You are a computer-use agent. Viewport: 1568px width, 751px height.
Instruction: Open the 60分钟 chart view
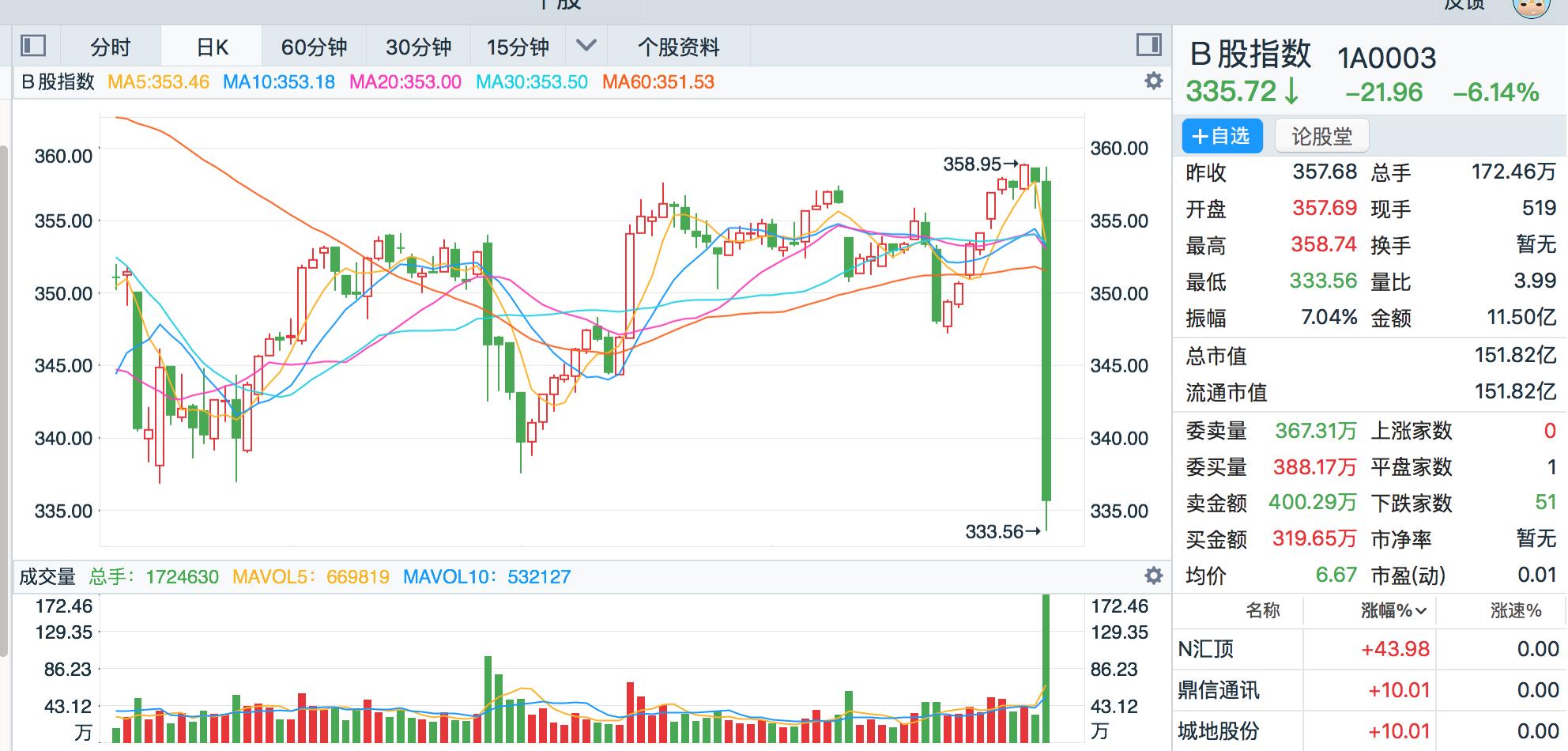pos(312,47)
